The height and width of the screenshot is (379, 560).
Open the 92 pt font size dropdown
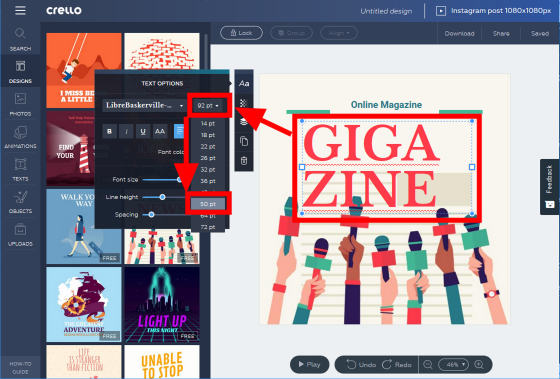click(208, 105)
